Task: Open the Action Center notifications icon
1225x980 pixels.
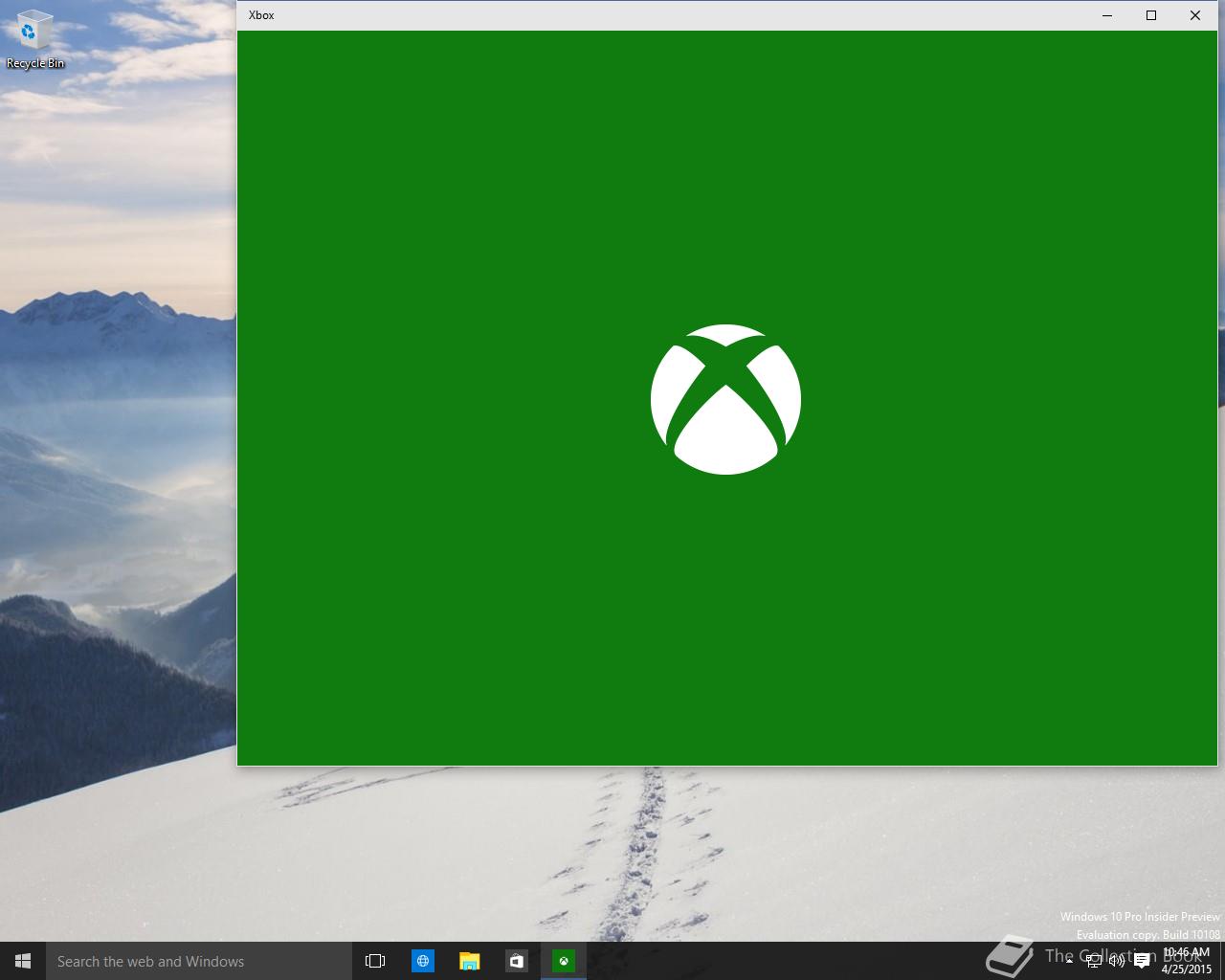Action: click(x=1141, y=961)
